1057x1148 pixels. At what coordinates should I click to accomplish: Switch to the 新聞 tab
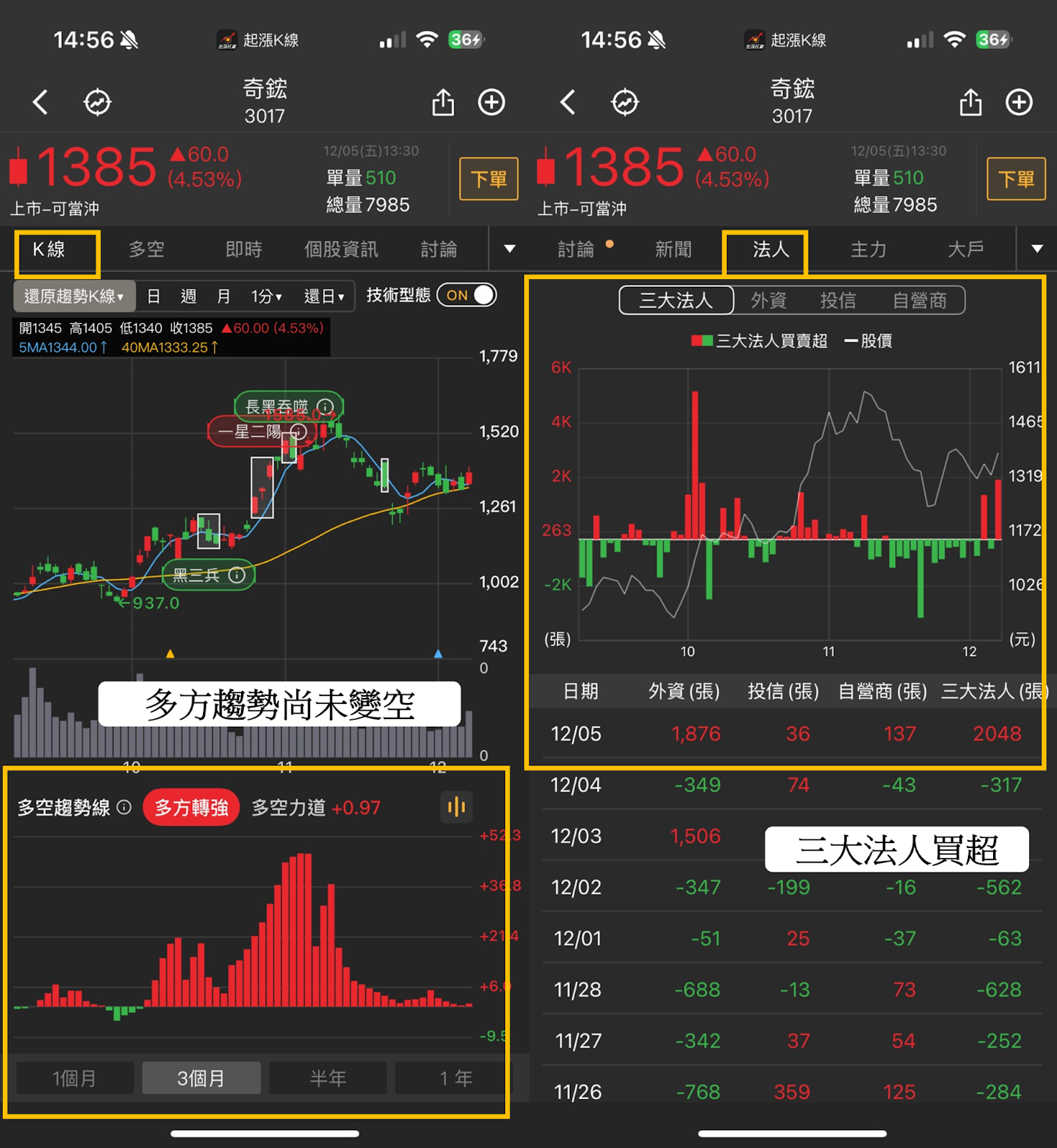673,250
